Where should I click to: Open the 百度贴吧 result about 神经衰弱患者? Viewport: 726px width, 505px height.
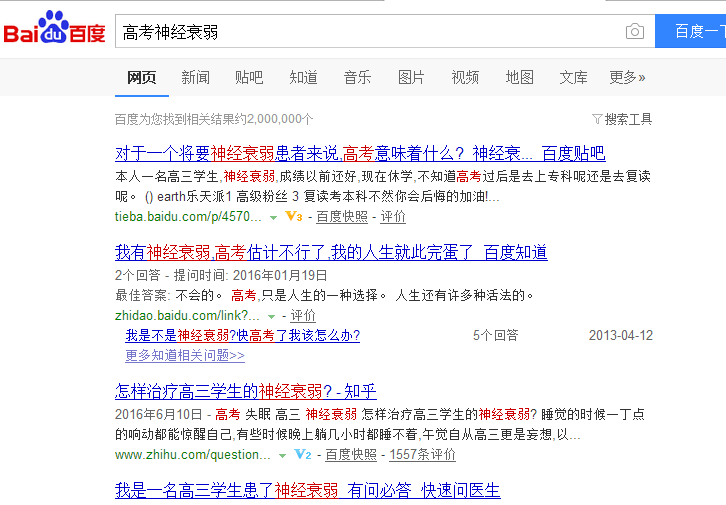(360, 154)
